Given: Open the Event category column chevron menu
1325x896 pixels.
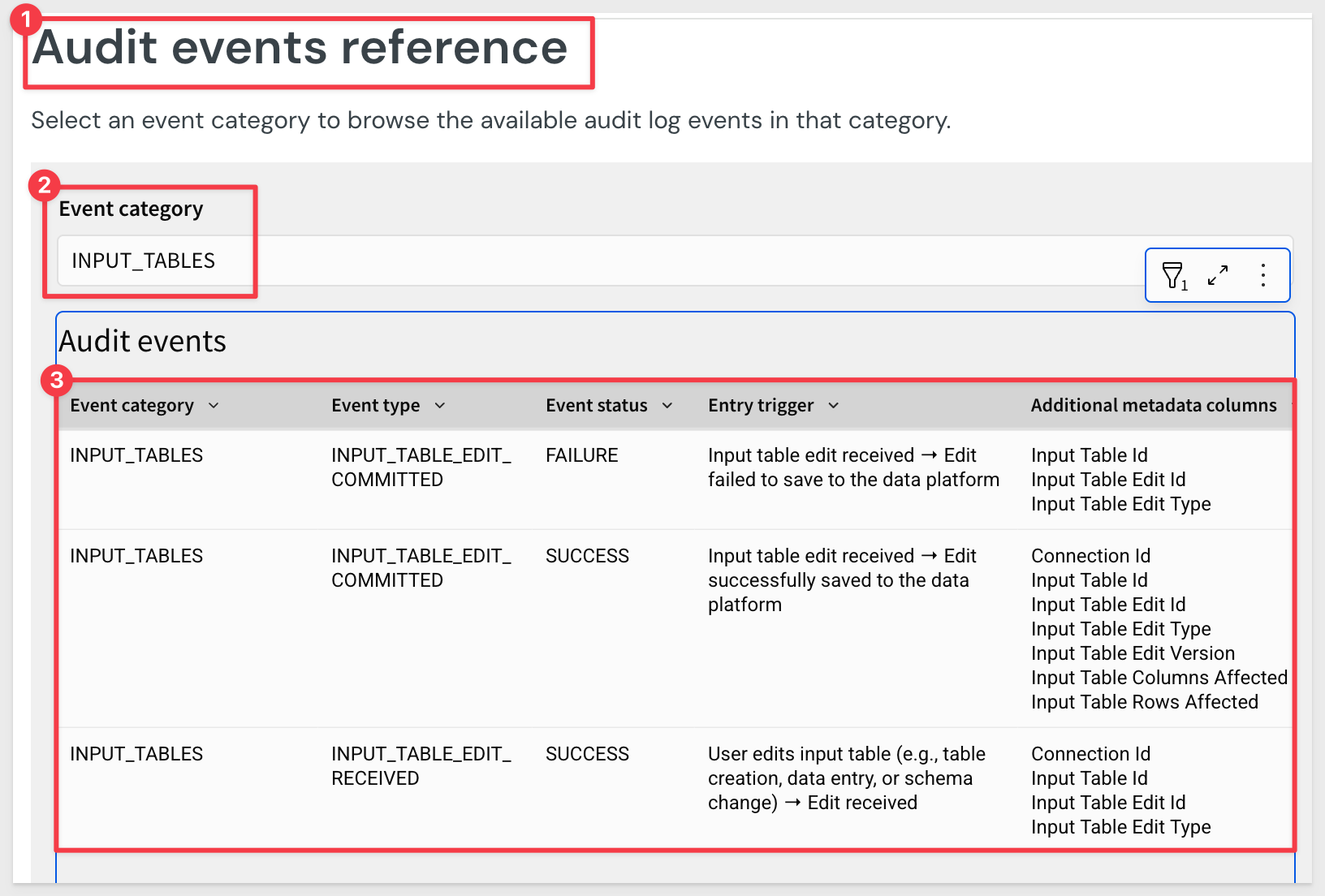Looking at the screenshot, I should [x=214, y=406].
